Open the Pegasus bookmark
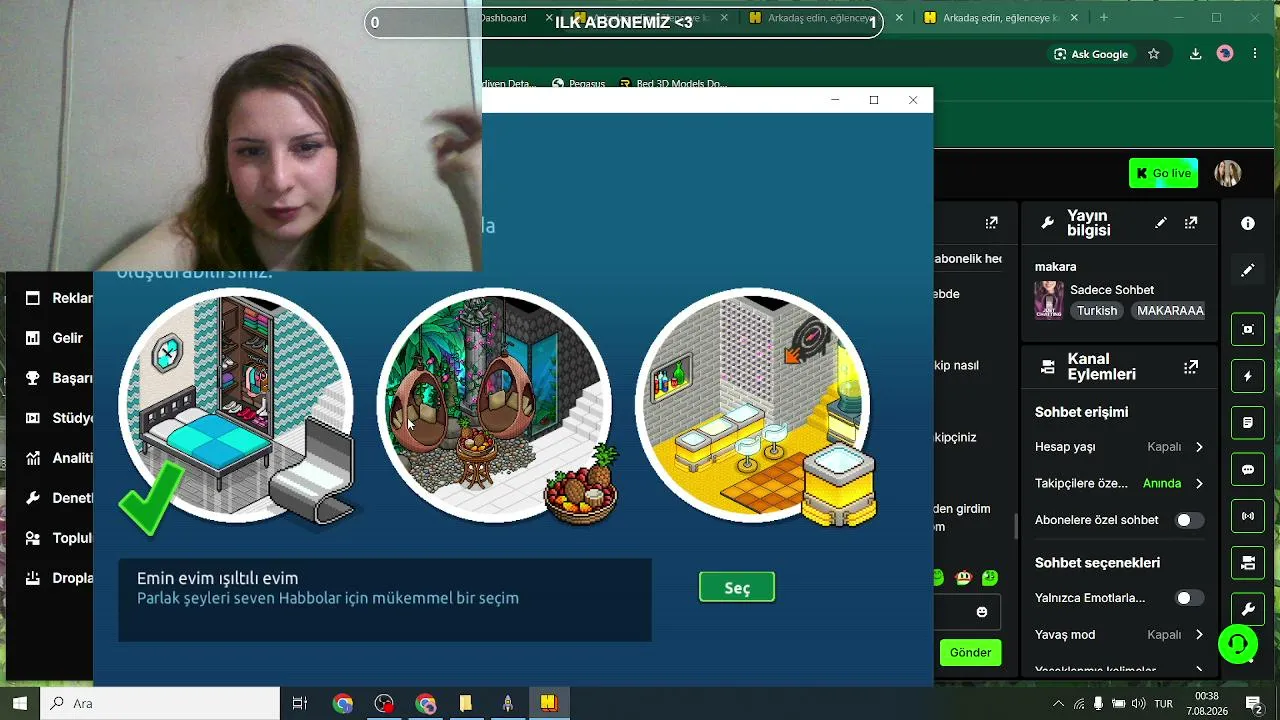This screenshot has width=1280, height=720. [x=579, y=84]
